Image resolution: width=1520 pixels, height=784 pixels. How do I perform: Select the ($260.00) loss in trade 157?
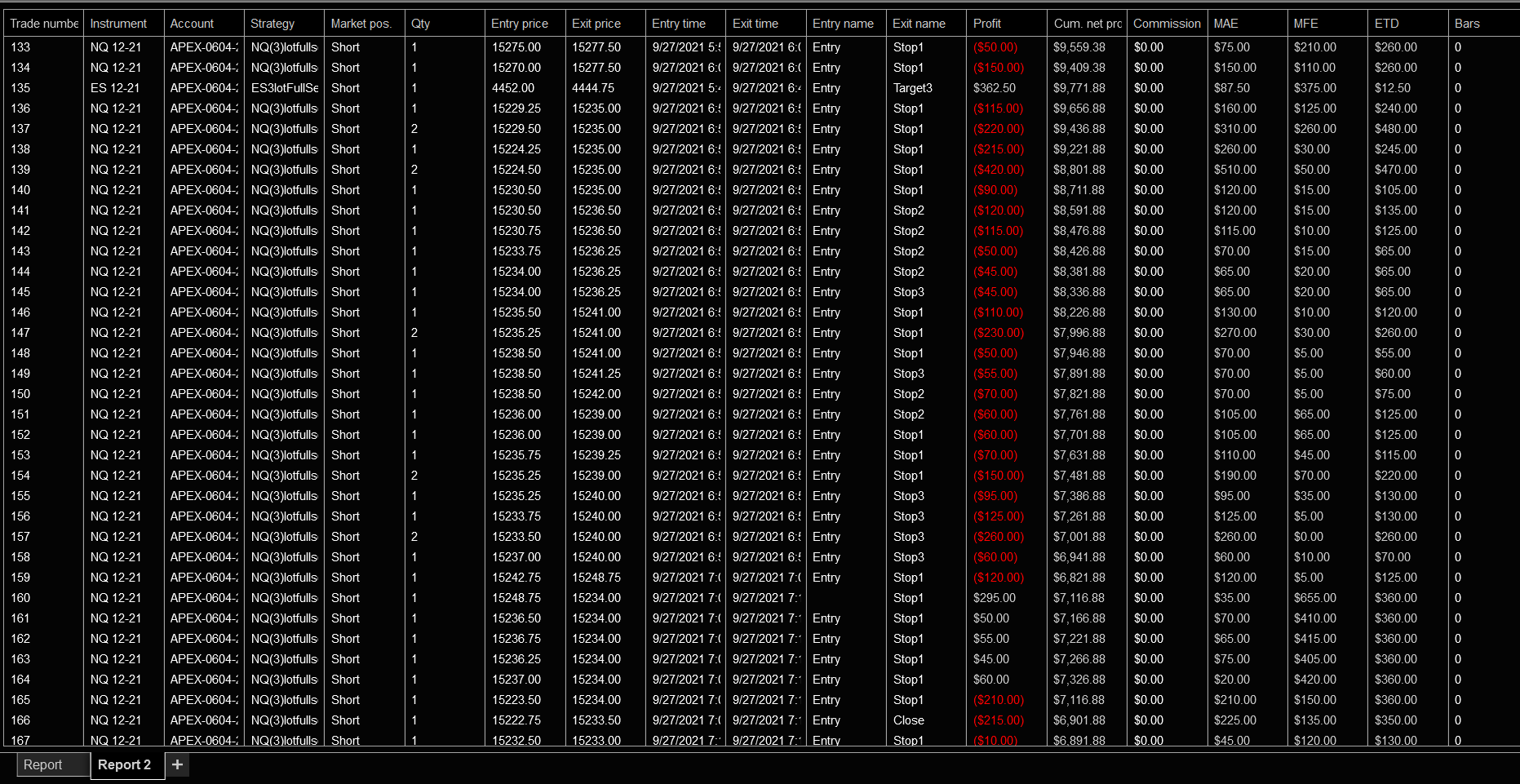999,537
